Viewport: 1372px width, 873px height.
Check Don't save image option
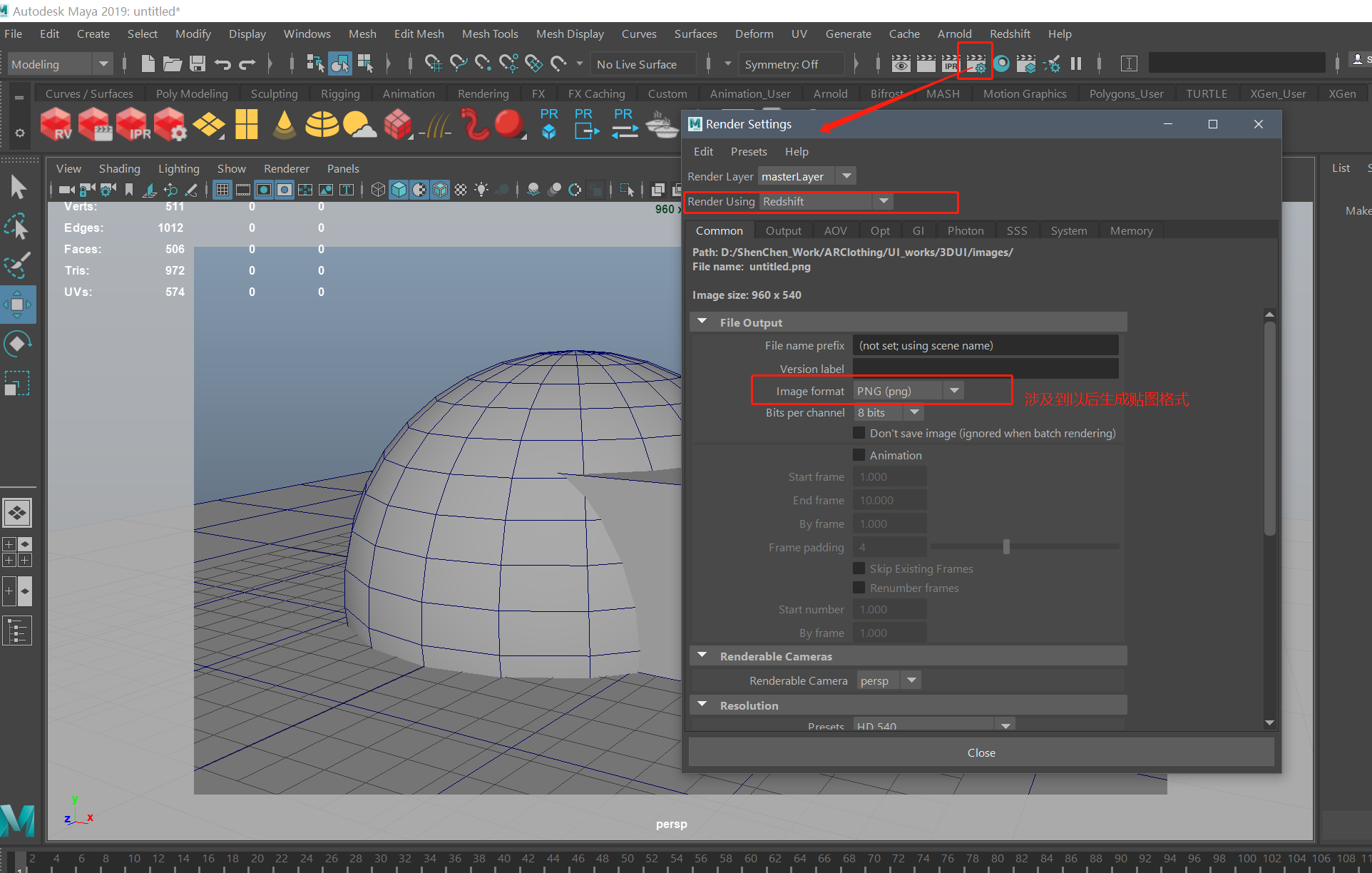(859, 433)
